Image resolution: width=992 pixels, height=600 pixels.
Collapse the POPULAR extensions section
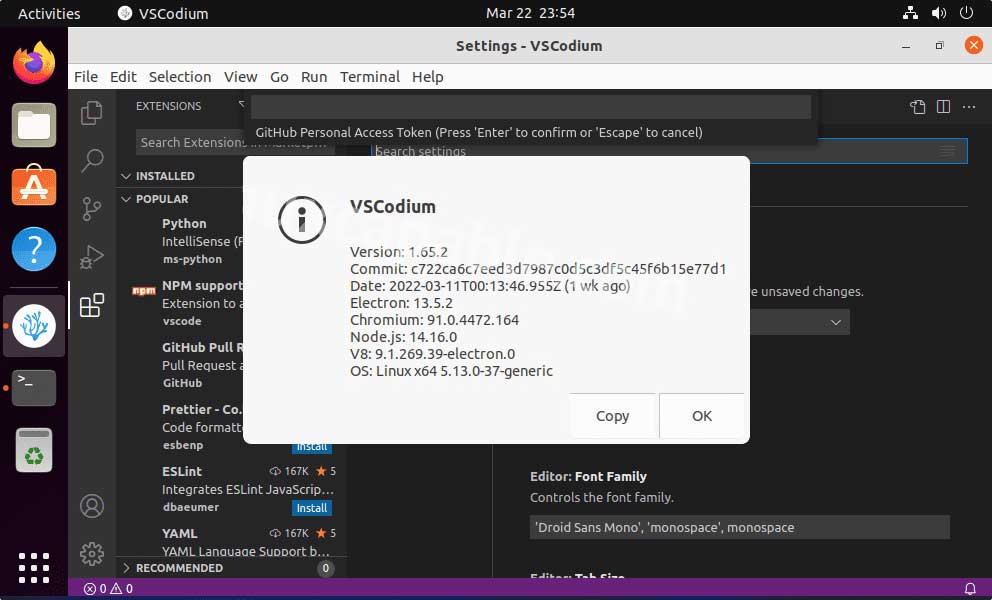pos(161,199)
